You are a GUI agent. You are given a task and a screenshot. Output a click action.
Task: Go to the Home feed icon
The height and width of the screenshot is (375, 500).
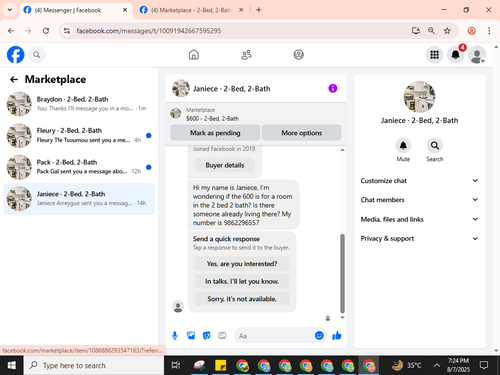(x=194, y=55)
